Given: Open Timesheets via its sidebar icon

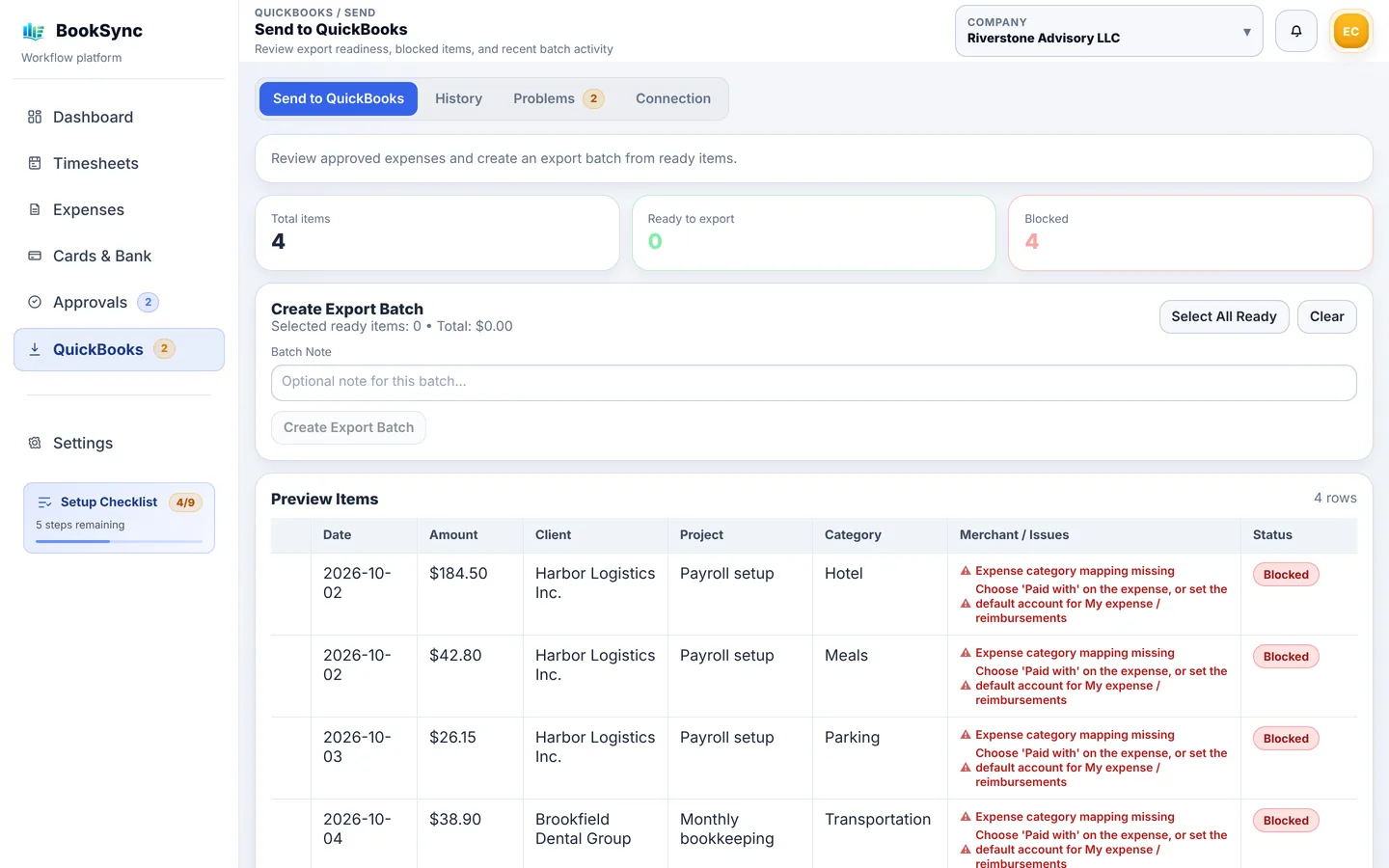Looking at the screenshot, I should click(x=35, y=163).
